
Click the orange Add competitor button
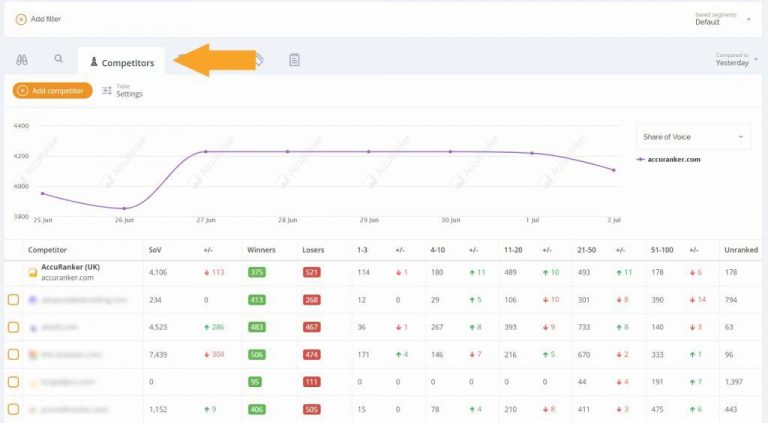[52, 91]
